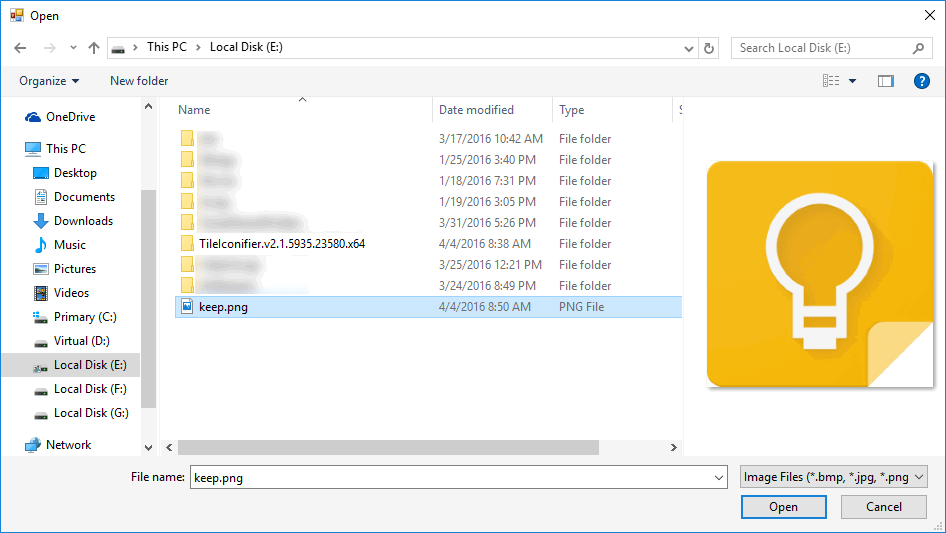Screen dimensions: 946x533
Task: Open Music in navigation pane
Action: coord(69,245)
